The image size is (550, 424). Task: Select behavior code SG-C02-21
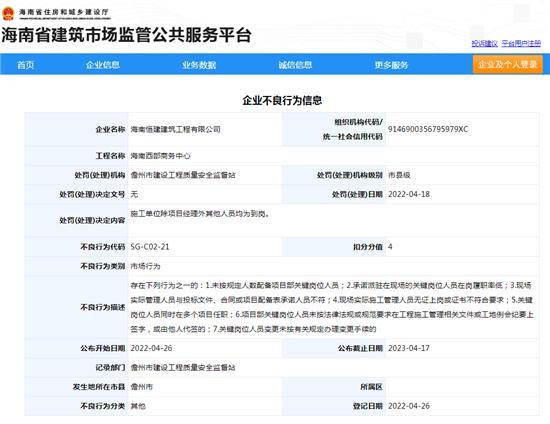[x=150, y=247]
